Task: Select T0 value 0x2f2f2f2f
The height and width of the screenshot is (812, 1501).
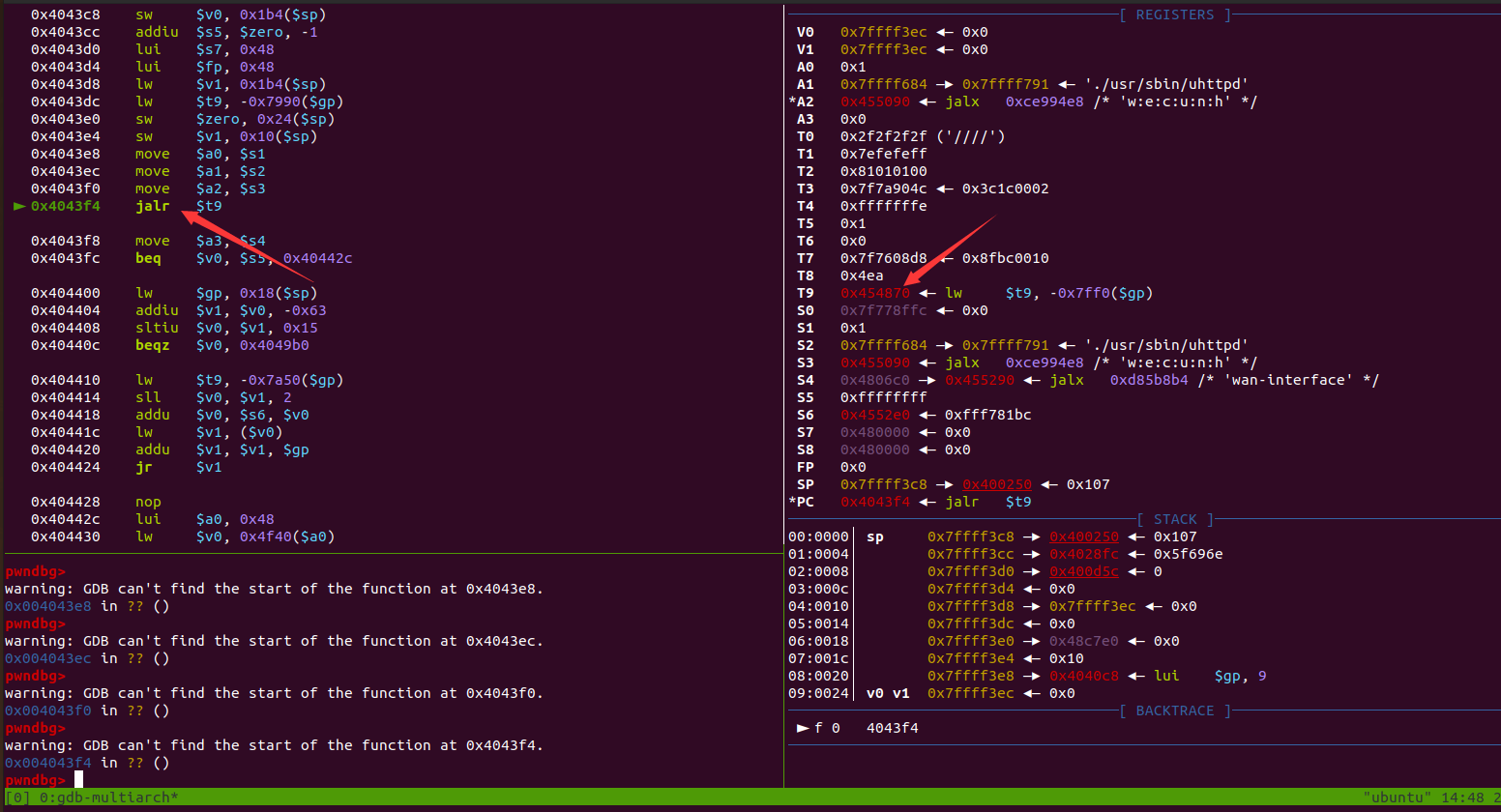Action: coord(883,136)
